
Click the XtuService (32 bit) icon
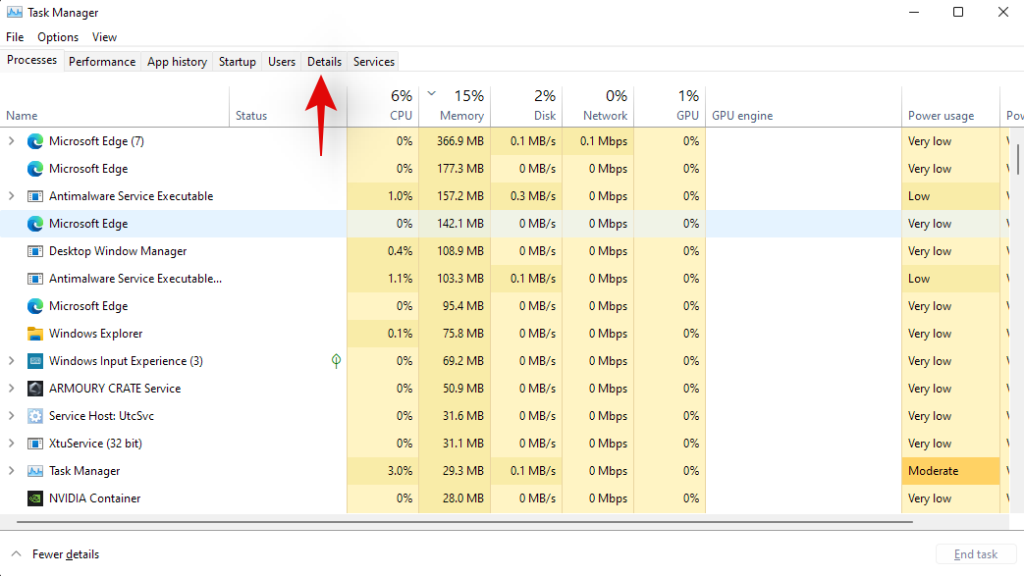pyautogui.click(x=35, y=444)
